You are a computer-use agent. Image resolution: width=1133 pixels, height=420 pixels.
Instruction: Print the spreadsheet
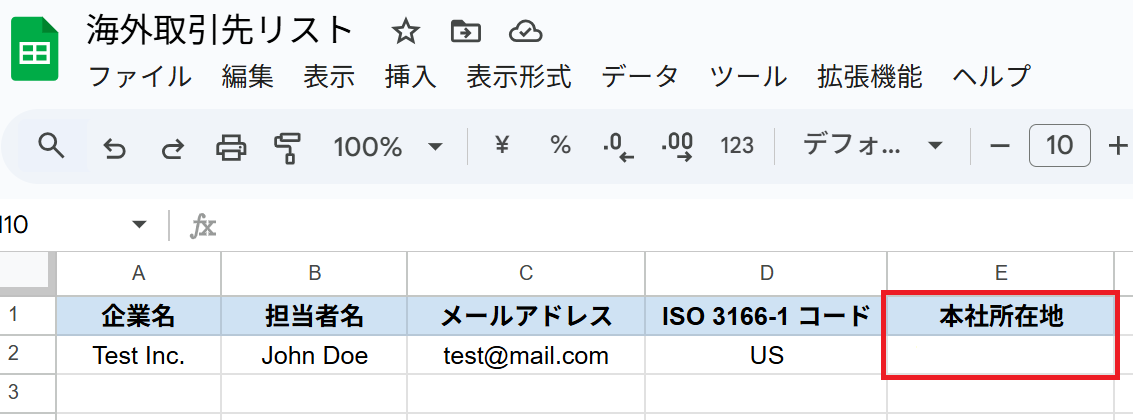click(x=231, y=148)
